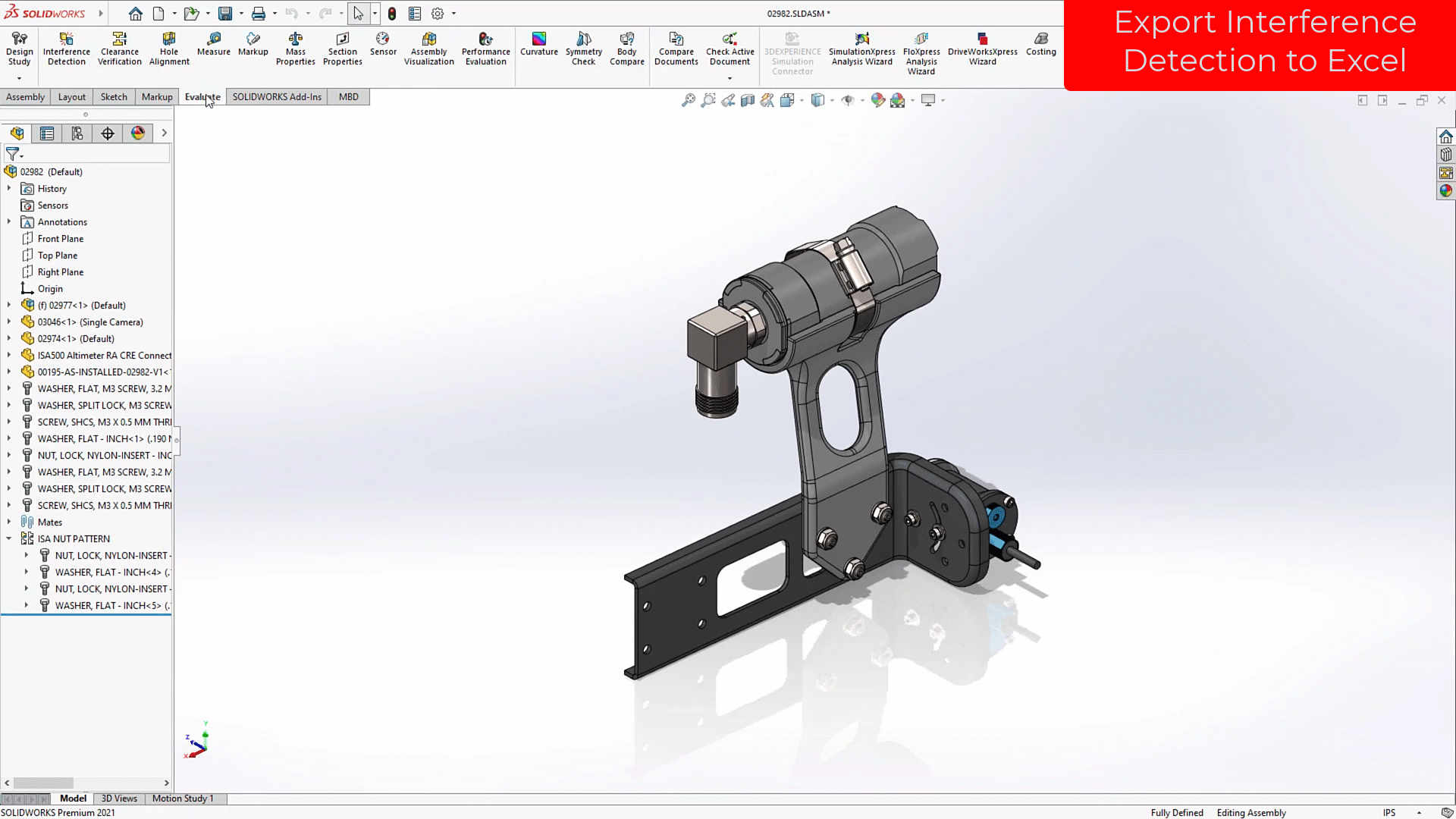The image size is (1456, 819).
Task: Open Options gear in the title toolbar
Action: point(438,14)
